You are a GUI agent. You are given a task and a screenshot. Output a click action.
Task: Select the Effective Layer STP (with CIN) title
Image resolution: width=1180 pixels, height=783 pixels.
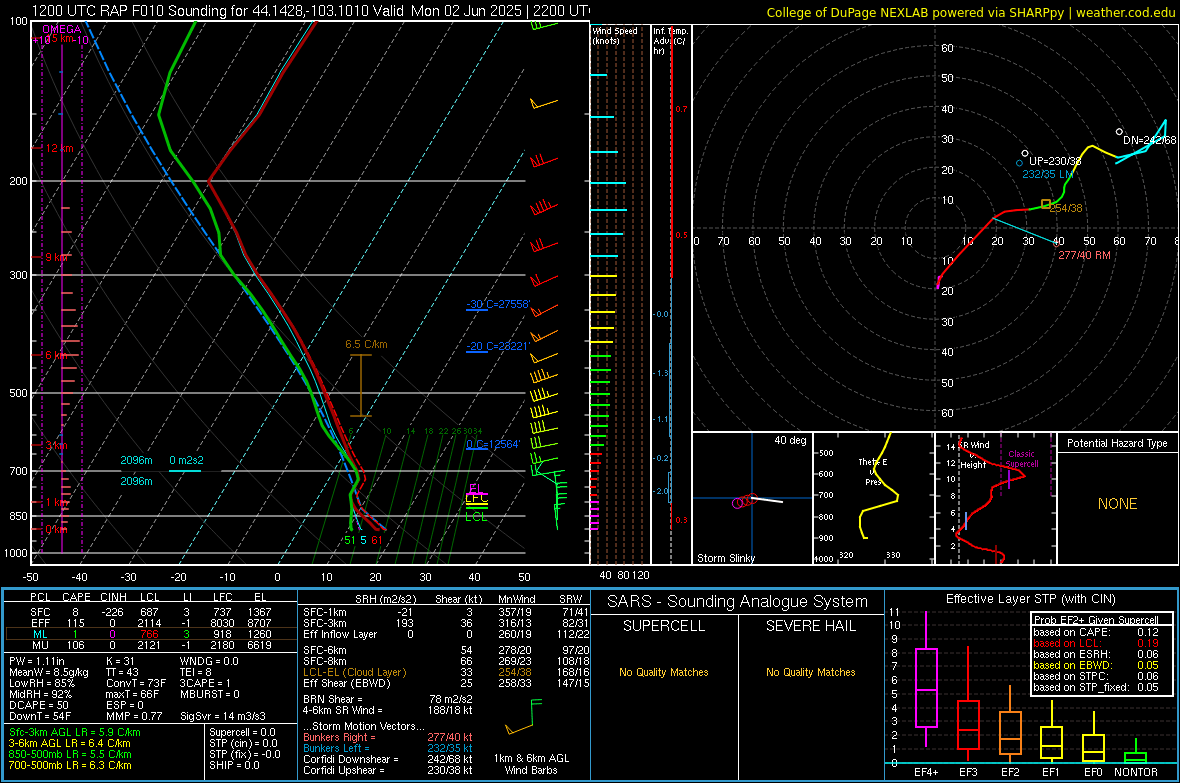point(1031,599)
